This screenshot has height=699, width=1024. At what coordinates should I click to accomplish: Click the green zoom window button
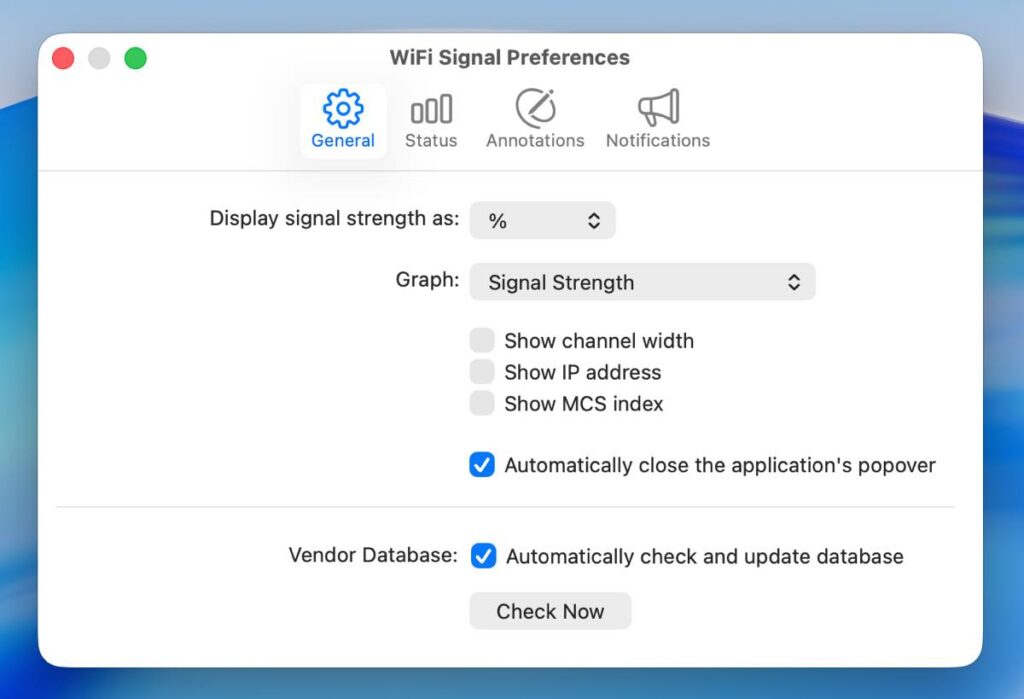tap(135, 58)
